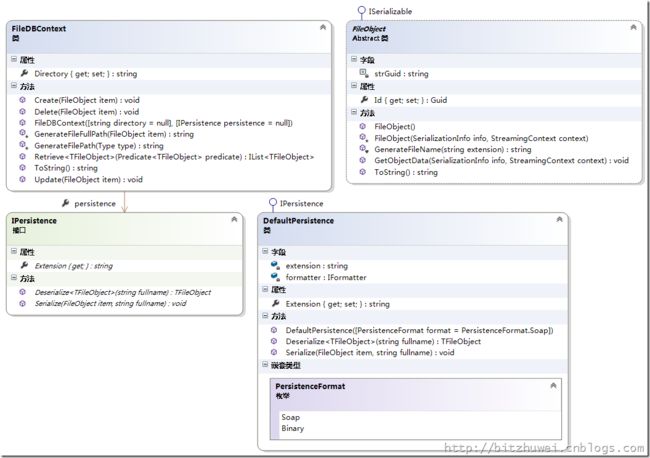
Task: Click method icon beside Retrieve<TFileObject>
Action: pos(23,157)
